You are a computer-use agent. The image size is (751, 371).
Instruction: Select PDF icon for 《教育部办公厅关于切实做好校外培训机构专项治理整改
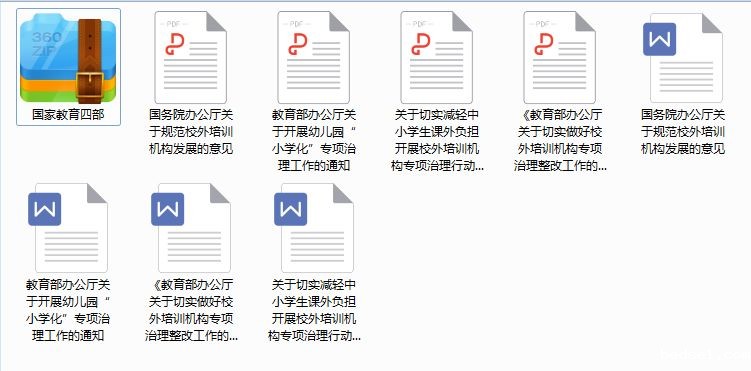coord(560,57)
